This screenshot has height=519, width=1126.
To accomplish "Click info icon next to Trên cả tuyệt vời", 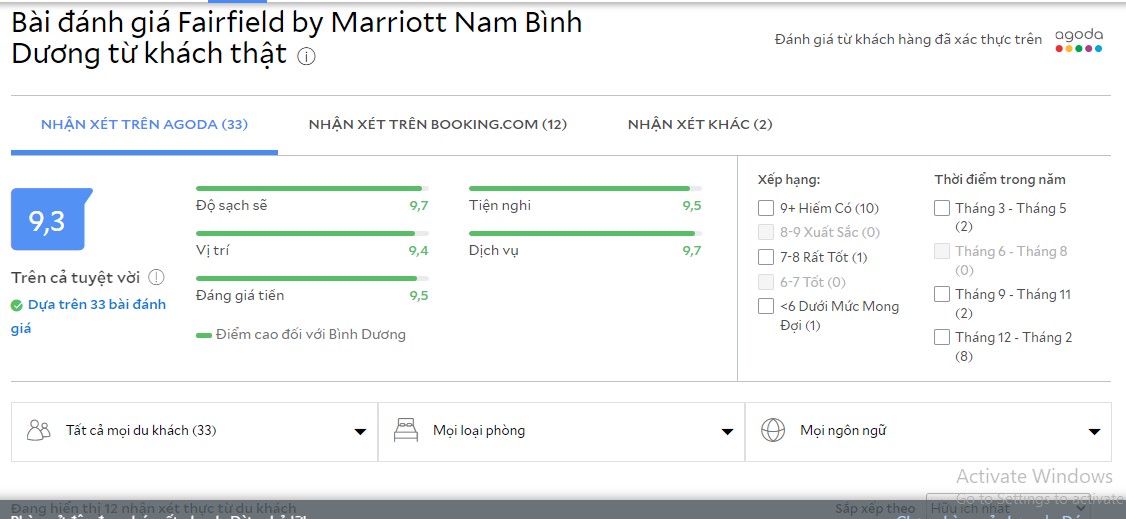I will pyautogui.click(x=156, y=278).
